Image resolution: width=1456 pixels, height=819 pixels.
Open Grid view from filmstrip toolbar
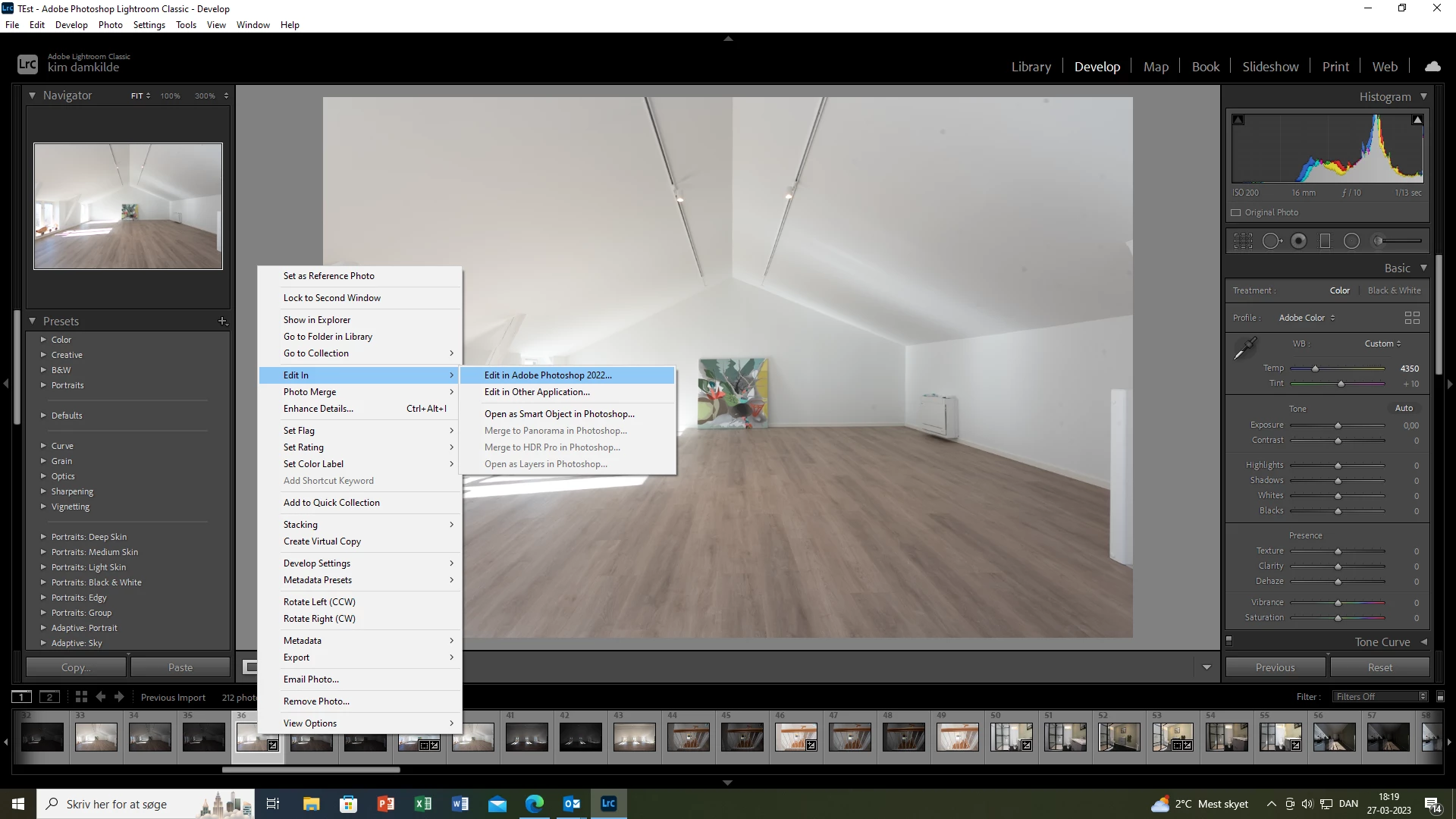pos(81,697)
